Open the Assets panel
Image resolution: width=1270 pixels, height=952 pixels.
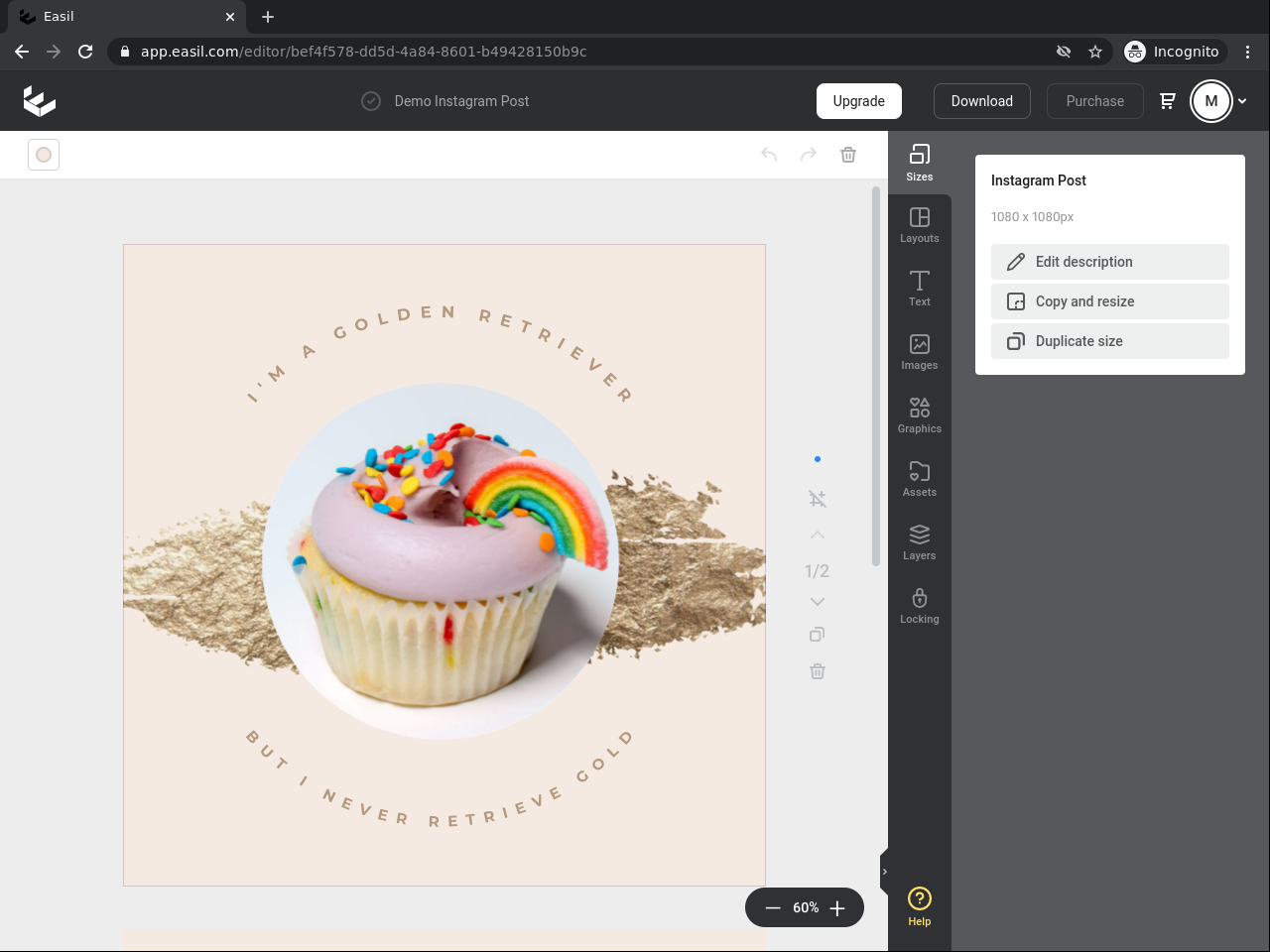(920, 480)
